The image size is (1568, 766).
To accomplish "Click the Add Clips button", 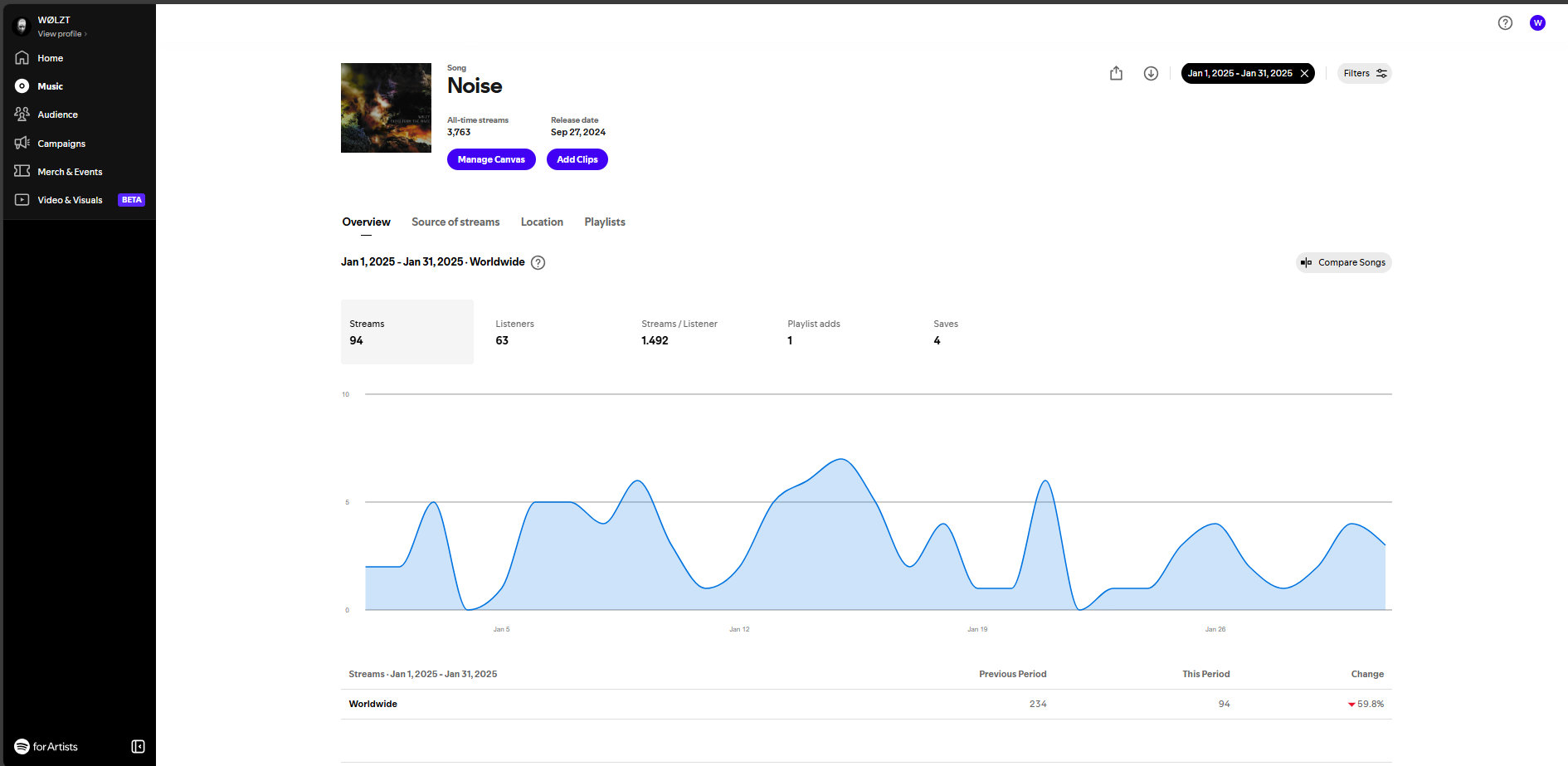I will pyautogui.click(x=577, y=159).
